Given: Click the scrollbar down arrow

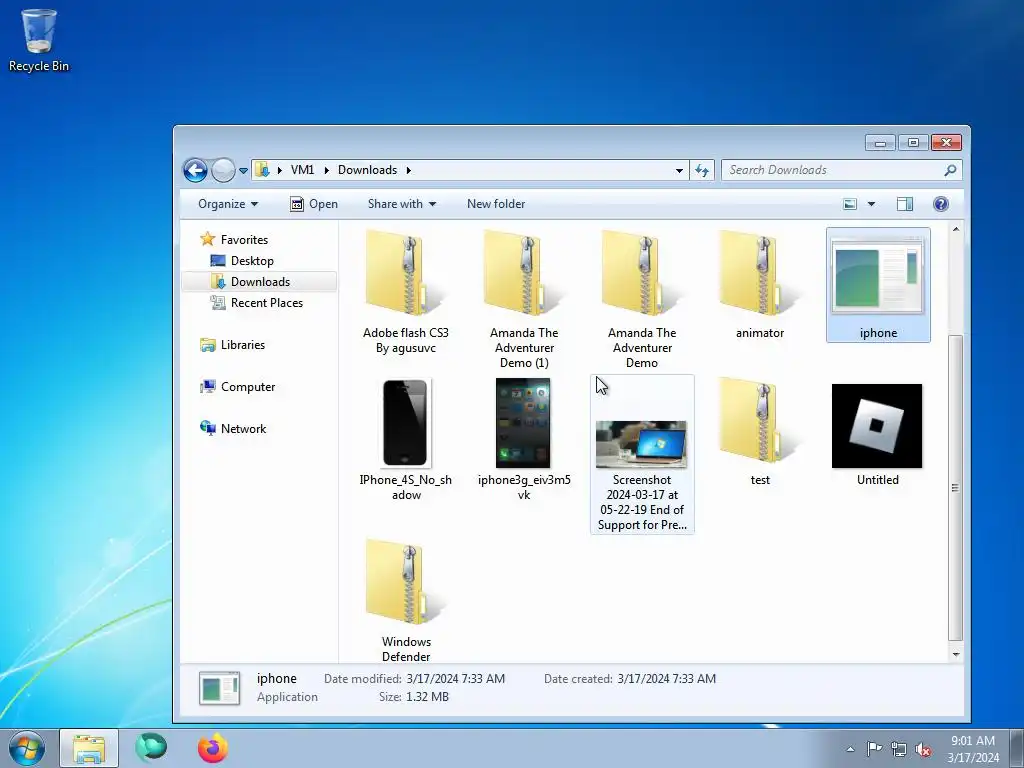Looking at the screenshot, I should pos(955,654).
